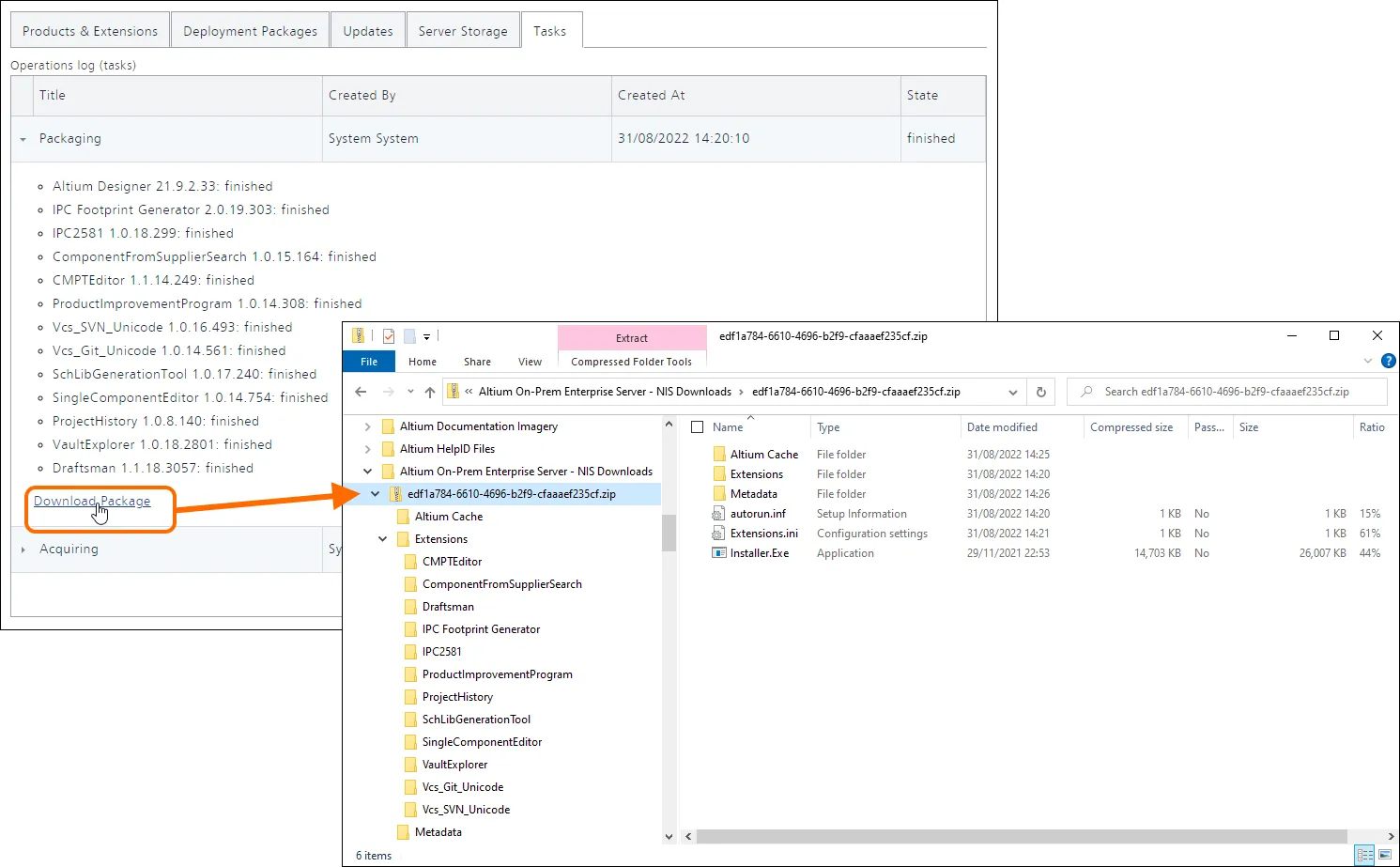Sort by Compressed size column
Screen dimensions: 1400x867
1131,427
